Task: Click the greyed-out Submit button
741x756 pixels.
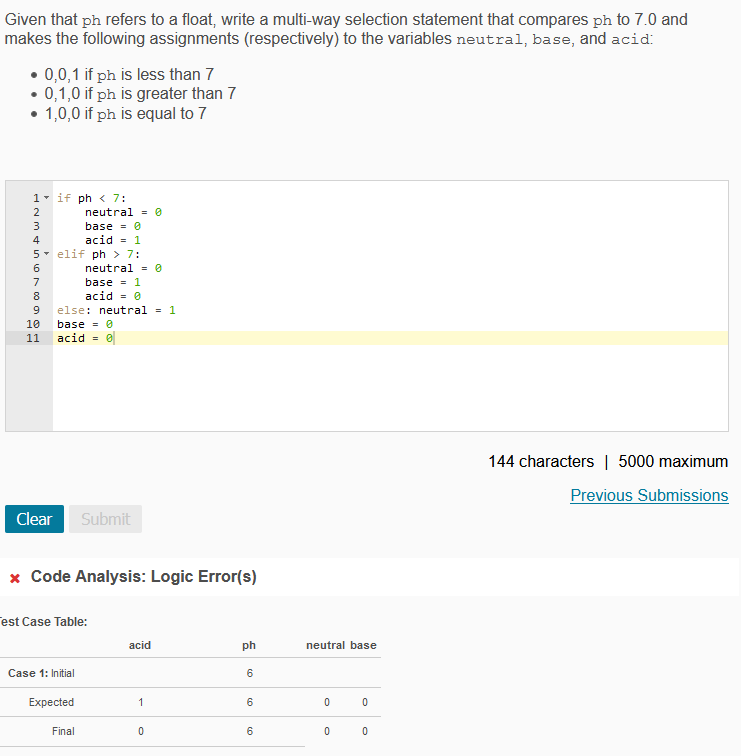Action: (x=106, y=519)
